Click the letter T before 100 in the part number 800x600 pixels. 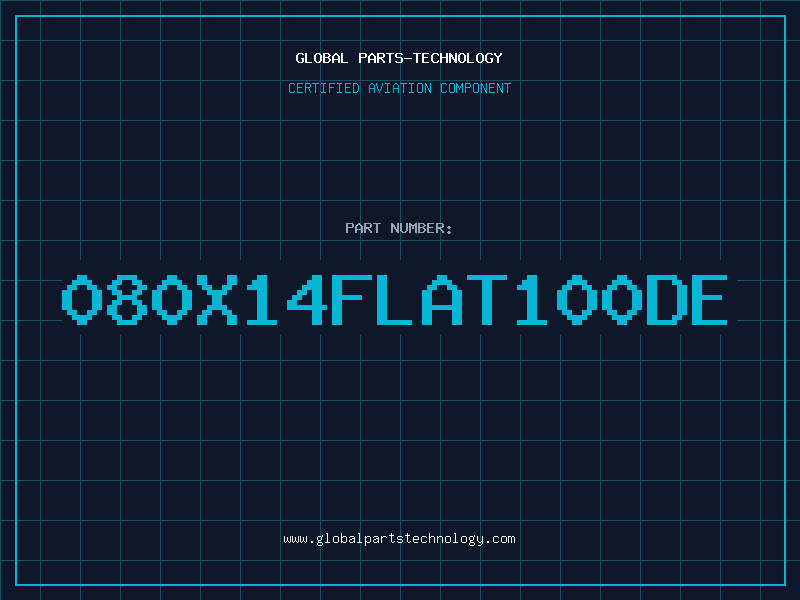click(x=487, y=299)
